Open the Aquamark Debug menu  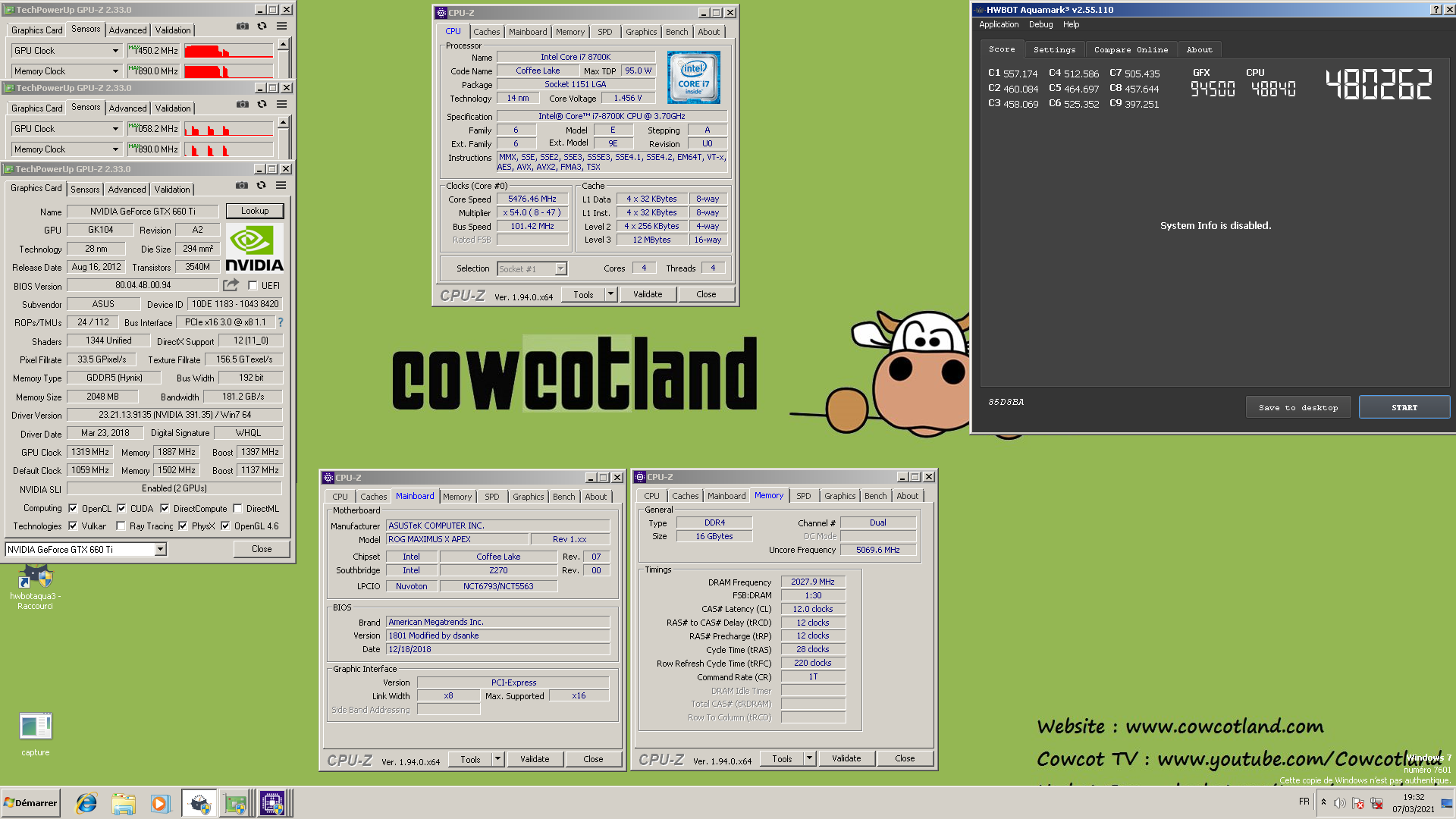1040,24
